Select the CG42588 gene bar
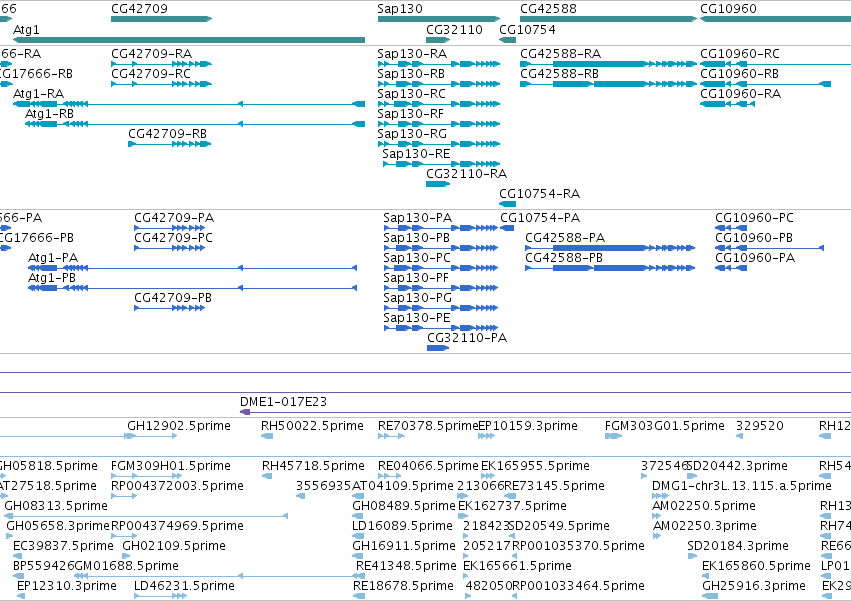The image size is (851, 601). [608, 19]
